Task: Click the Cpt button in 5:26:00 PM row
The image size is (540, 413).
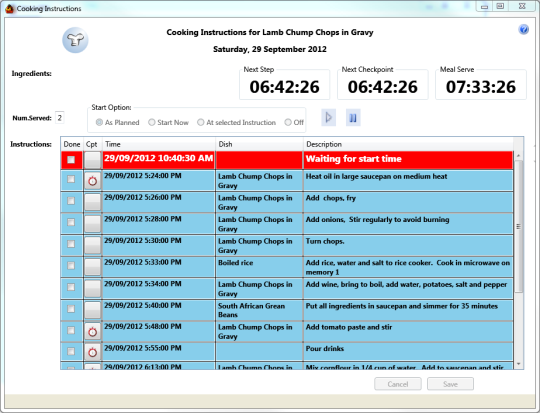Action: [x=93, y=202]
